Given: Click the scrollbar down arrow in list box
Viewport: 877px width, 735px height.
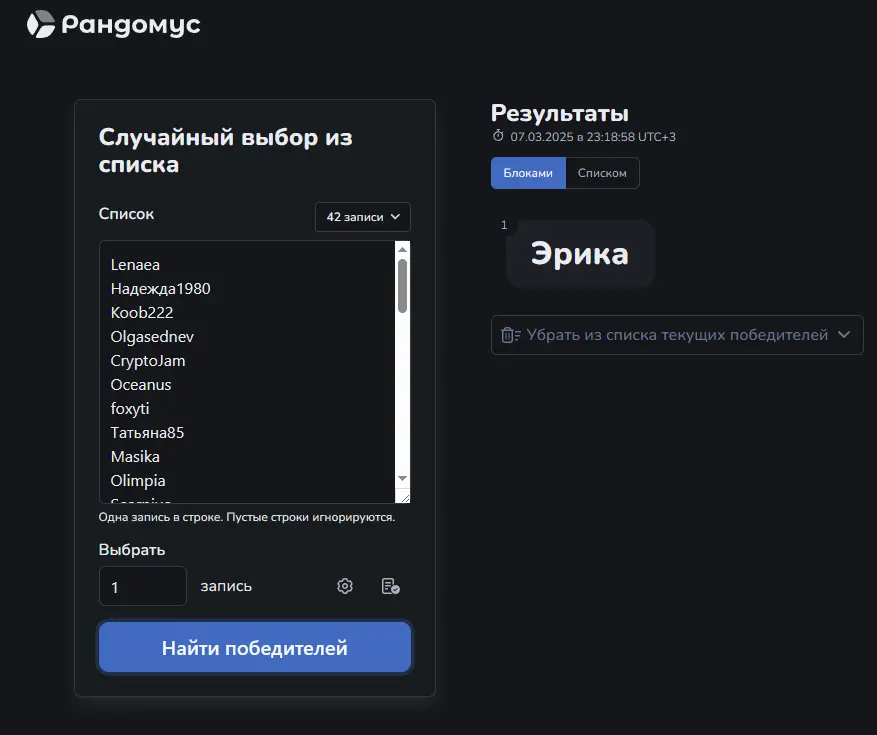Looking at the screenshot, I should click(402, 478).
